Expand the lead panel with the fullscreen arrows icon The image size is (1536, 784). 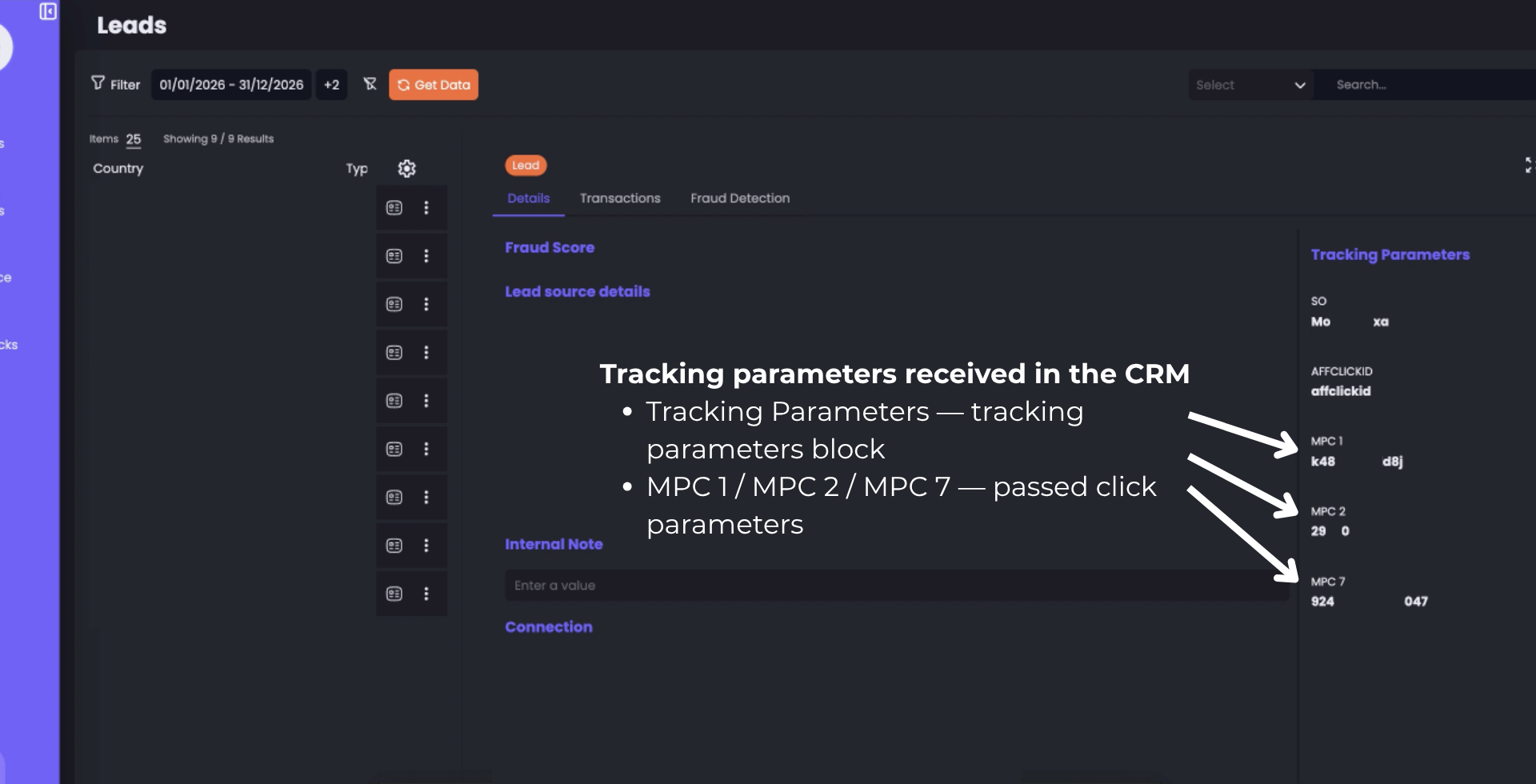tap(1528, 165)
